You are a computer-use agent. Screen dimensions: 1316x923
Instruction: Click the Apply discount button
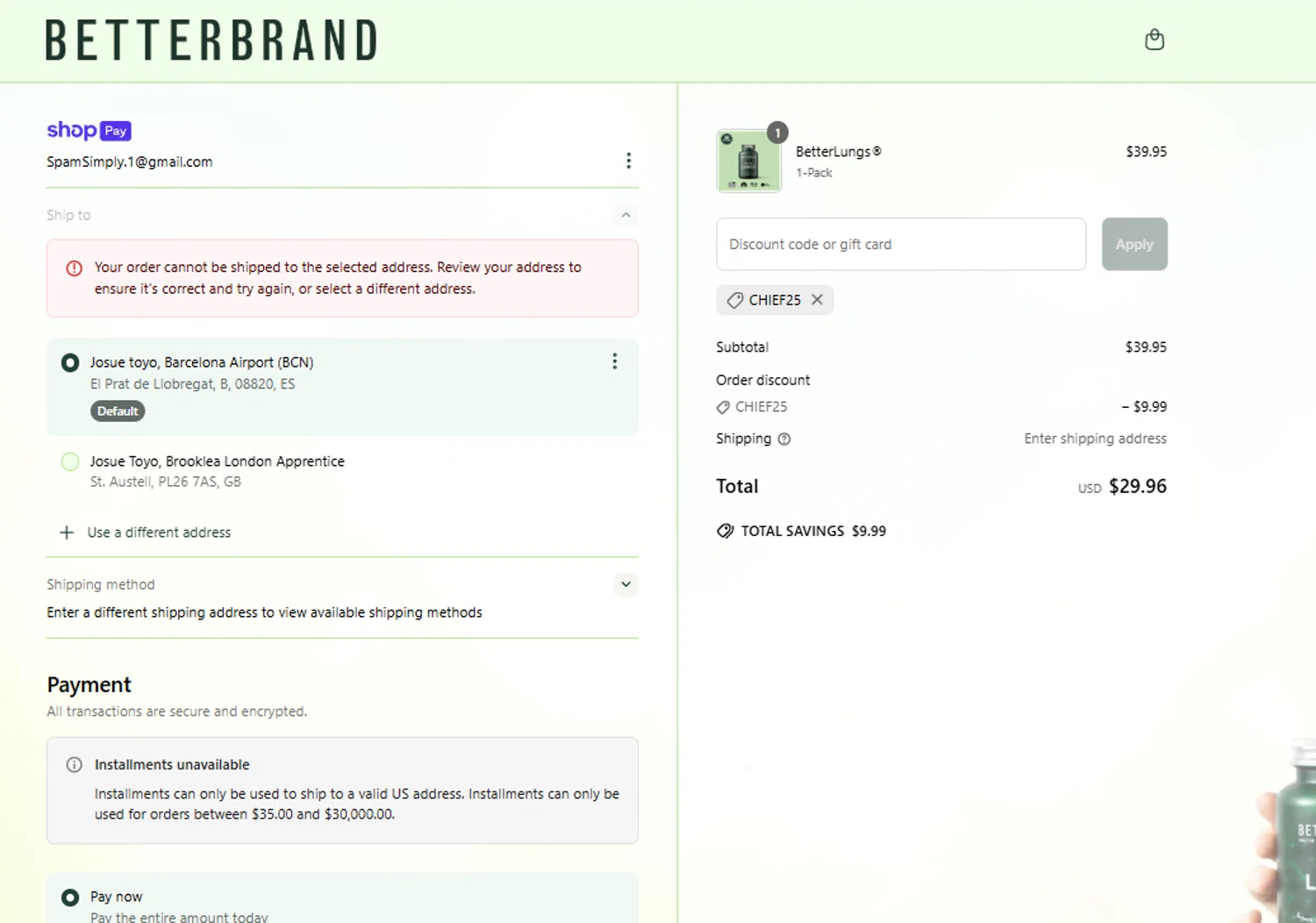(x=1134, y=244)
